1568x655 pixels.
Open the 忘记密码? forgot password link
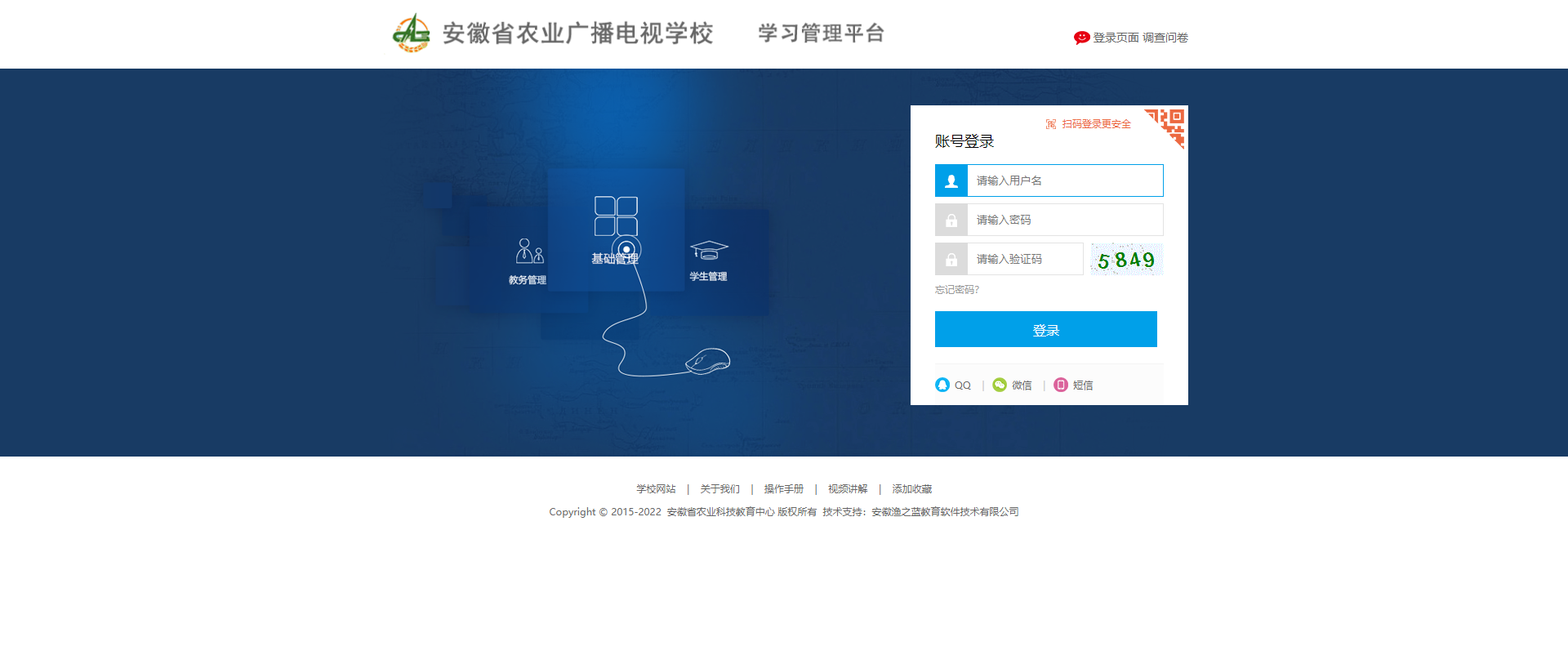956,290
